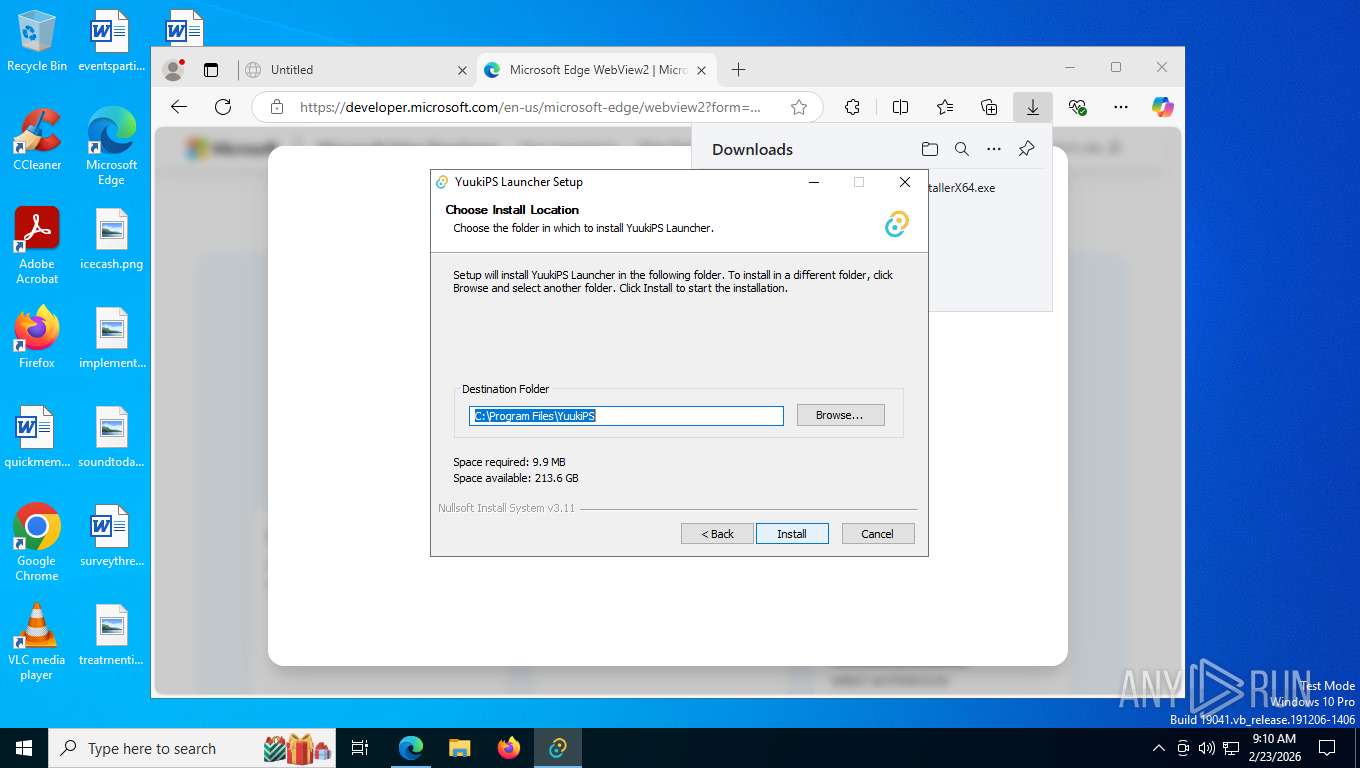Open the notification center icon
This screenshot has width=1360, height=768.
(1327, 748)
